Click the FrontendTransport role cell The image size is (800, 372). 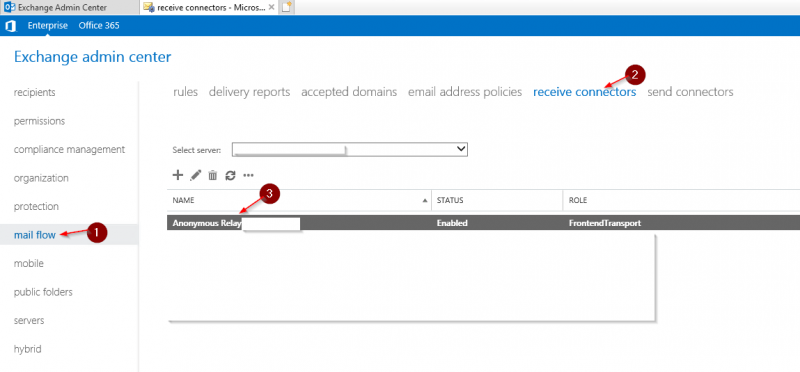point(605,224)
